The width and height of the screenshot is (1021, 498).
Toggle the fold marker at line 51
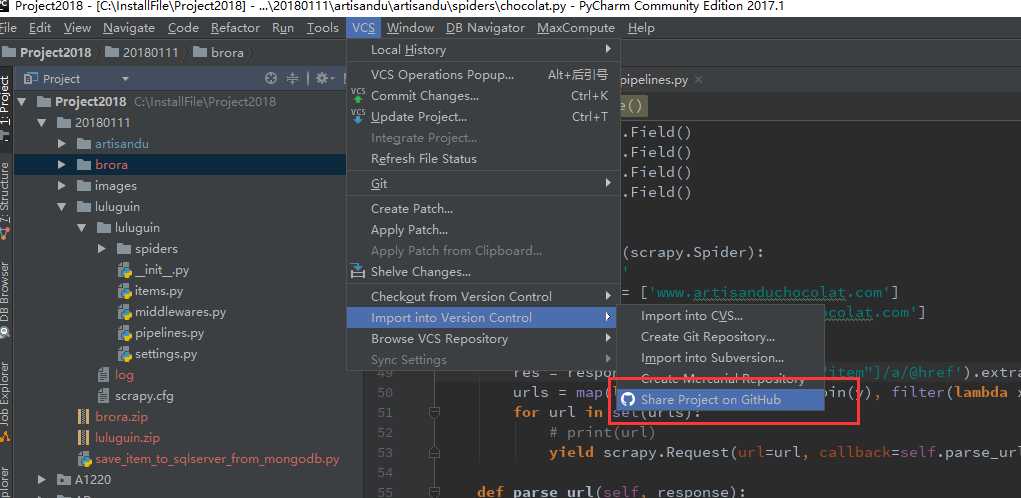[434, 413]
